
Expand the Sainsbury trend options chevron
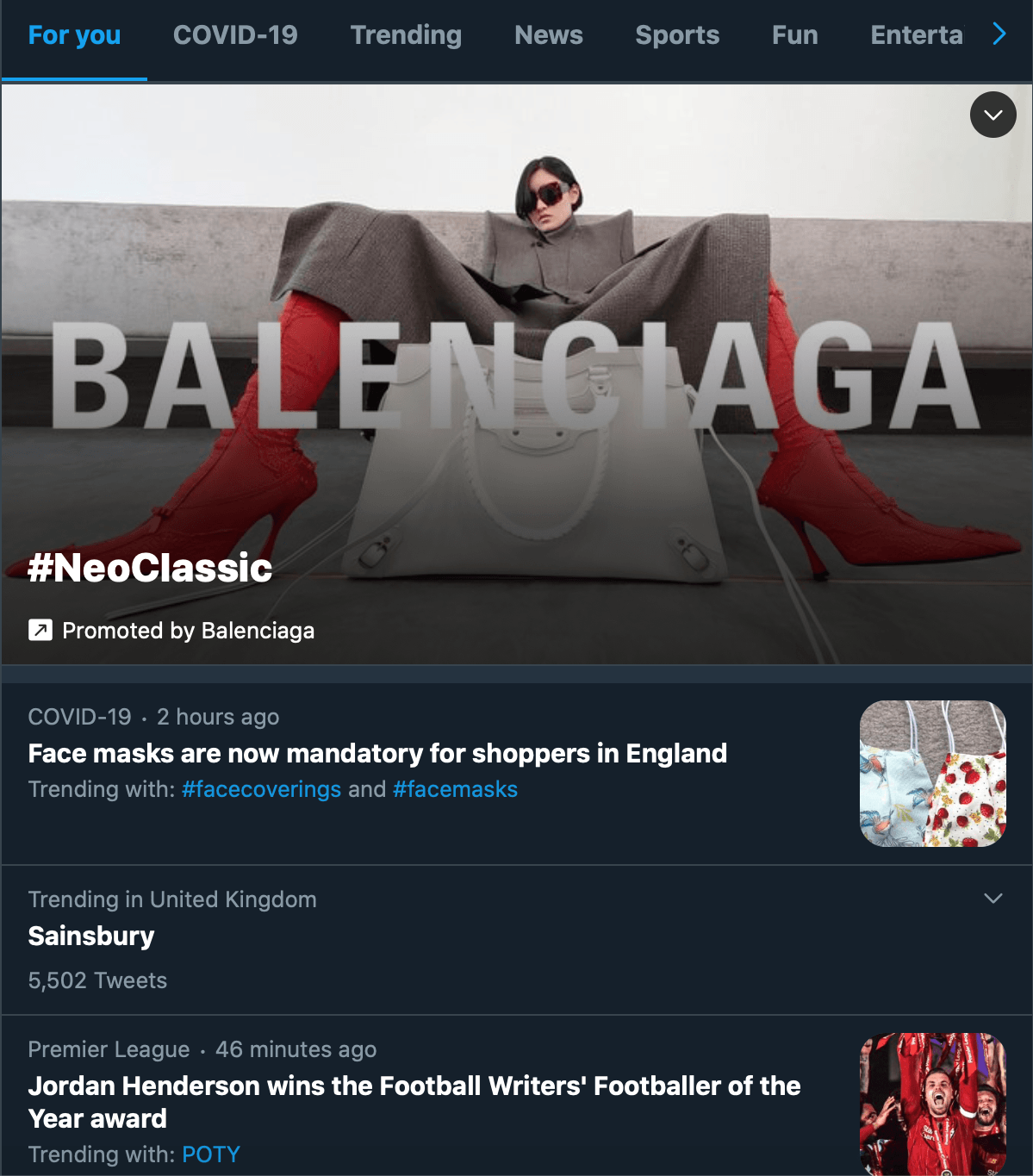tap(993, 899)
